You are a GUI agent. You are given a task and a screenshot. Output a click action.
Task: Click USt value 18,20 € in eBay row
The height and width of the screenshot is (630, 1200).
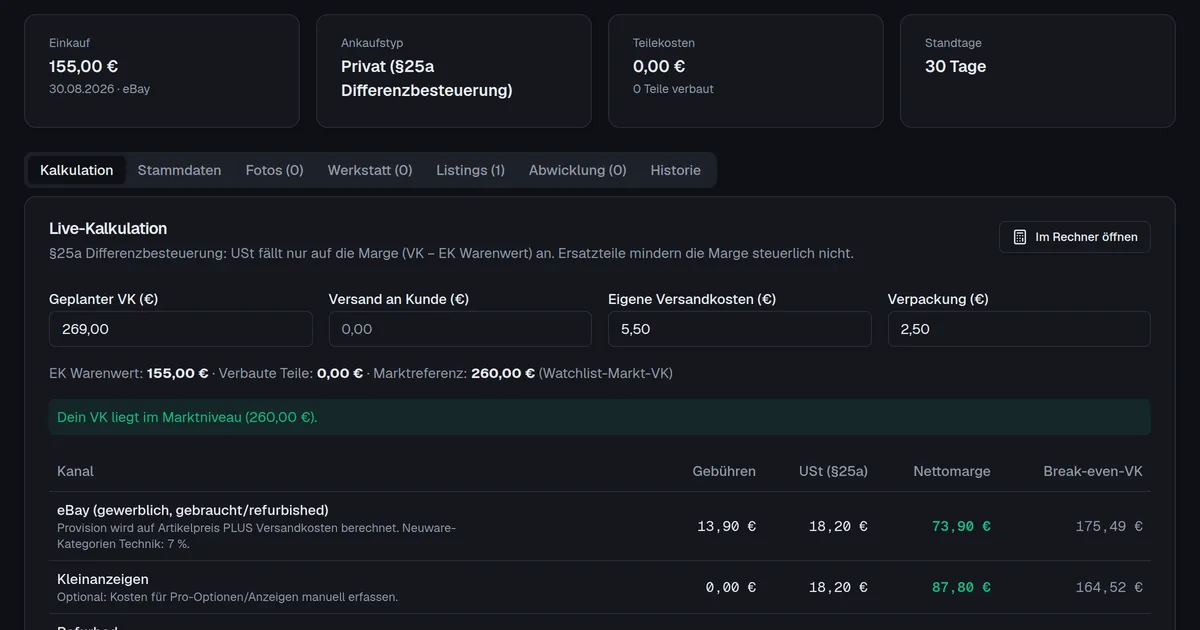pyautogui.click(x=838, y=526)
